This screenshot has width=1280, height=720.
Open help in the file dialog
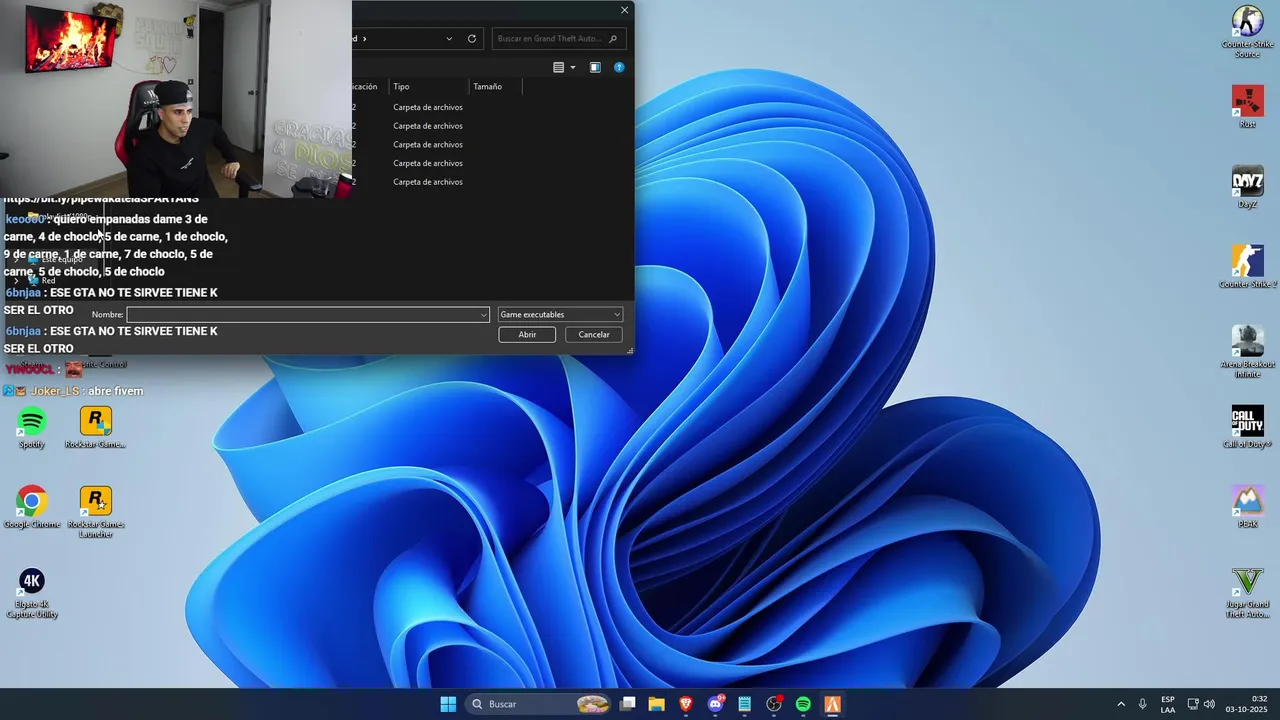pos(619,67)
